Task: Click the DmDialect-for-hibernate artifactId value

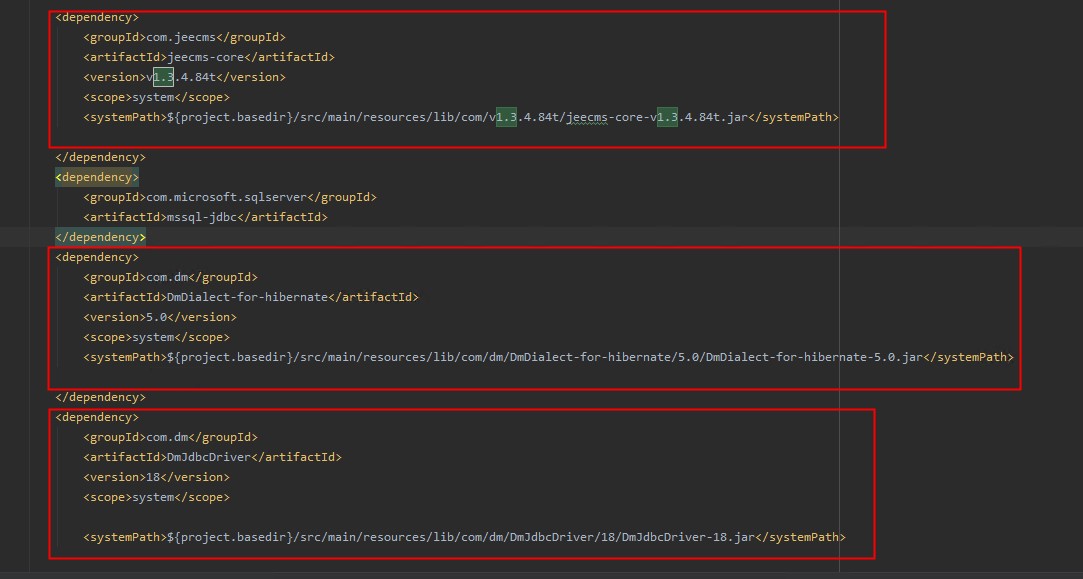Action: (248, 297)
